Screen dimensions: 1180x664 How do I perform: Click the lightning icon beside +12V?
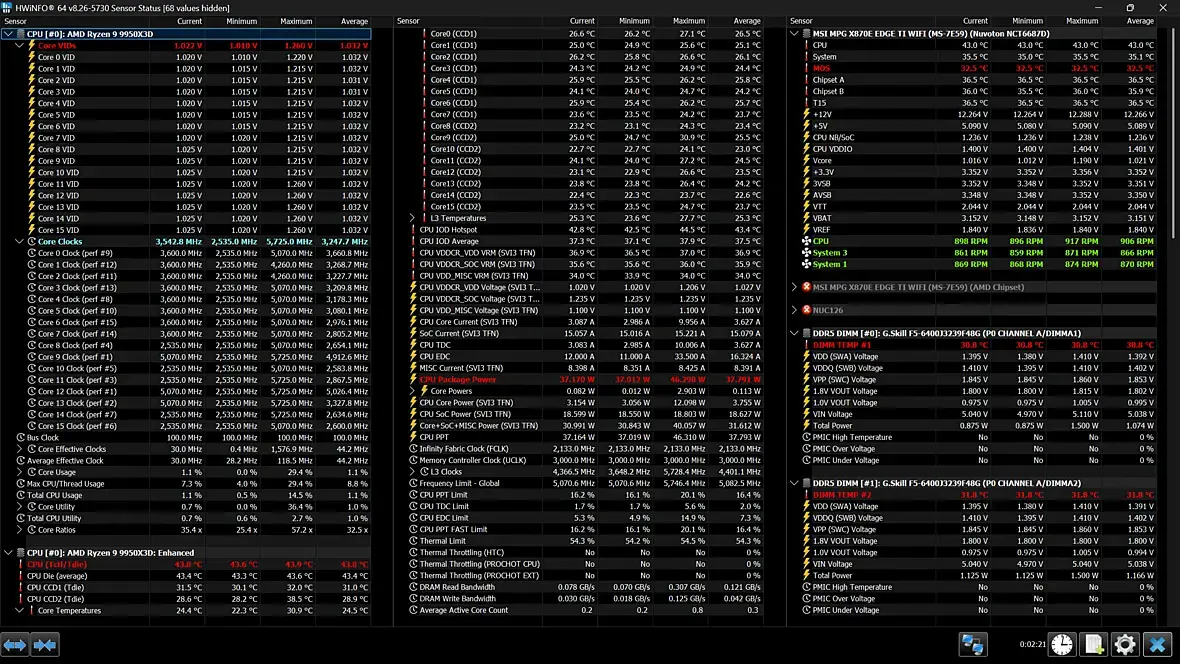(806, 114)
